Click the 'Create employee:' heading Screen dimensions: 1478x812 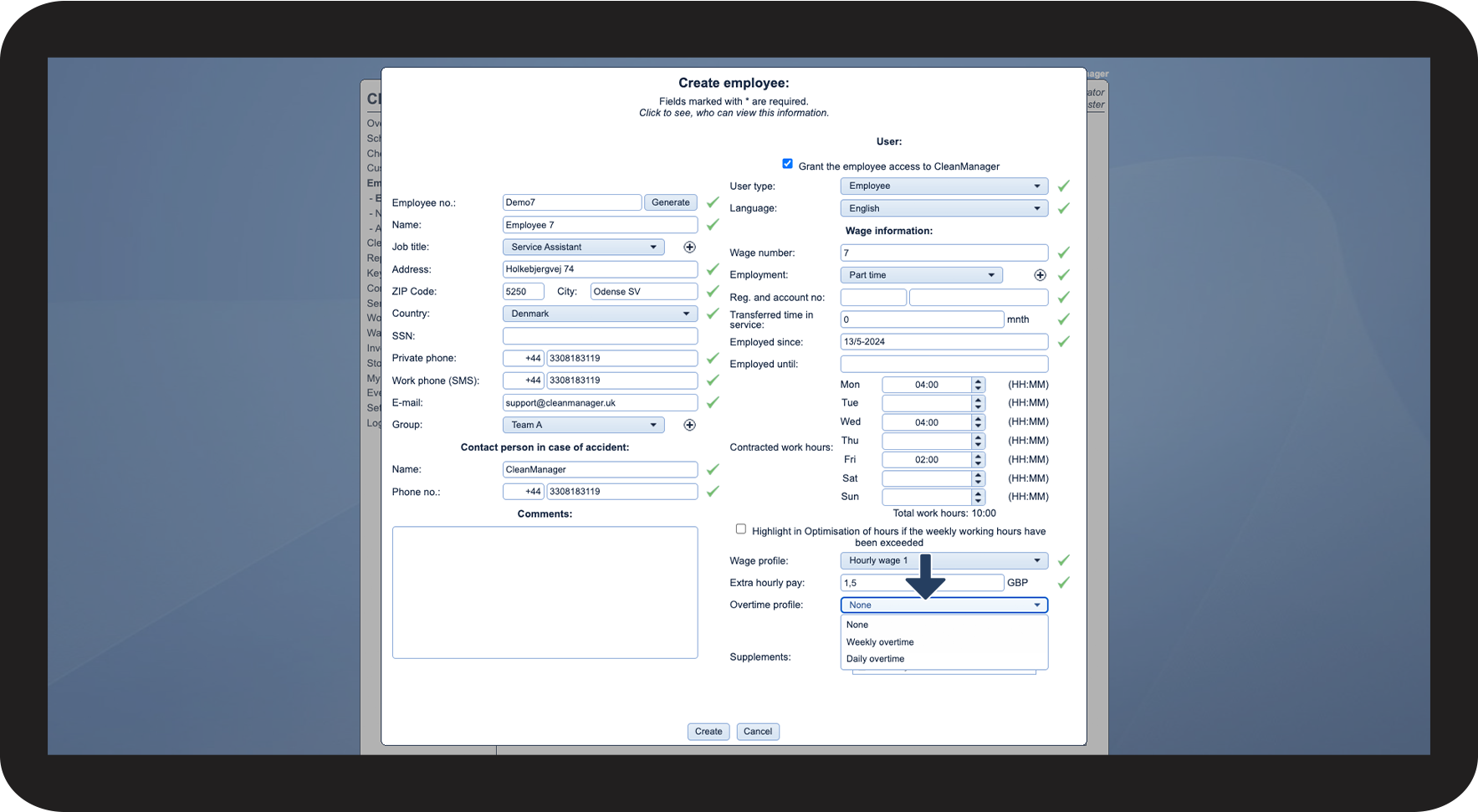click(734, 83)
